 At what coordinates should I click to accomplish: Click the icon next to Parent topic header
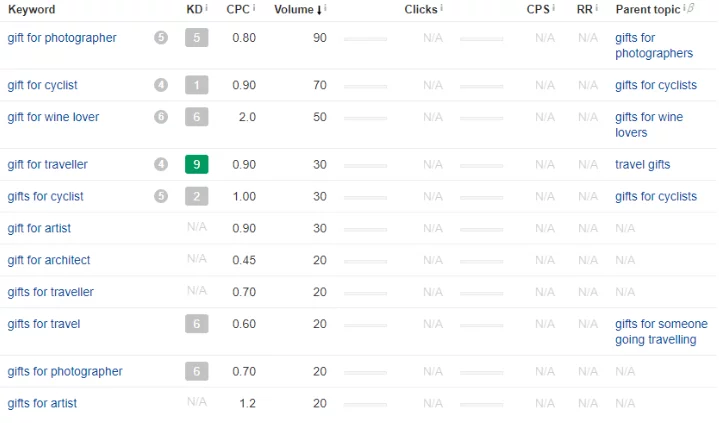coord(688,8)
